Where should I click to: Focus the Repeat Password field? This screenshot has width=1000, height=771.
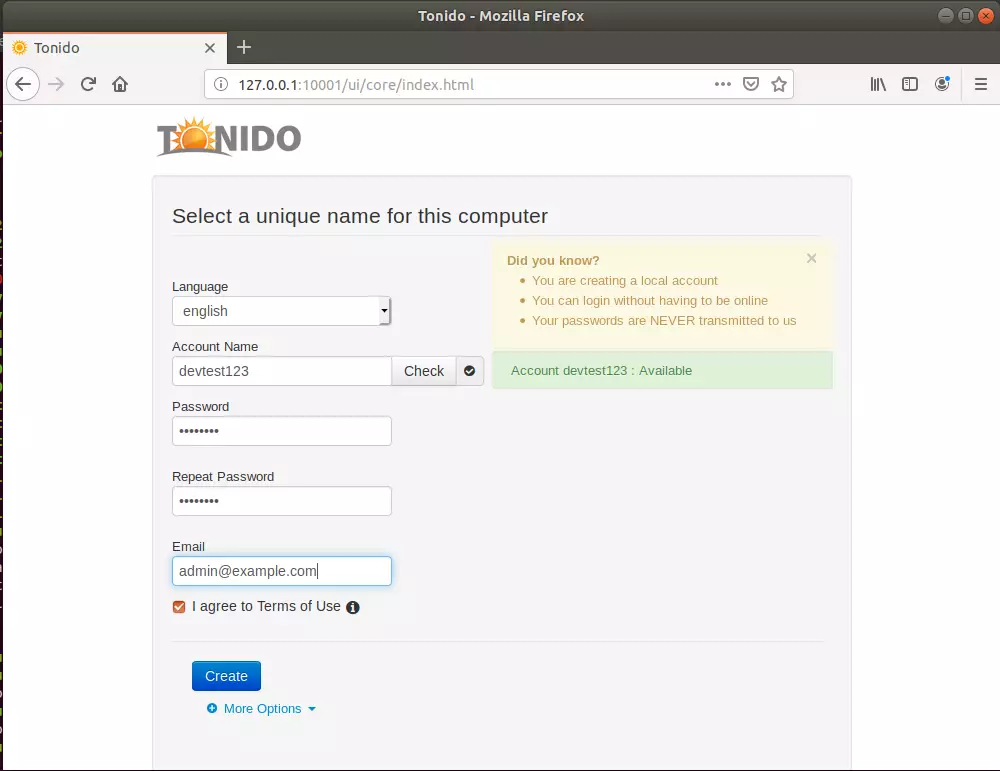[x=281, y=501]
